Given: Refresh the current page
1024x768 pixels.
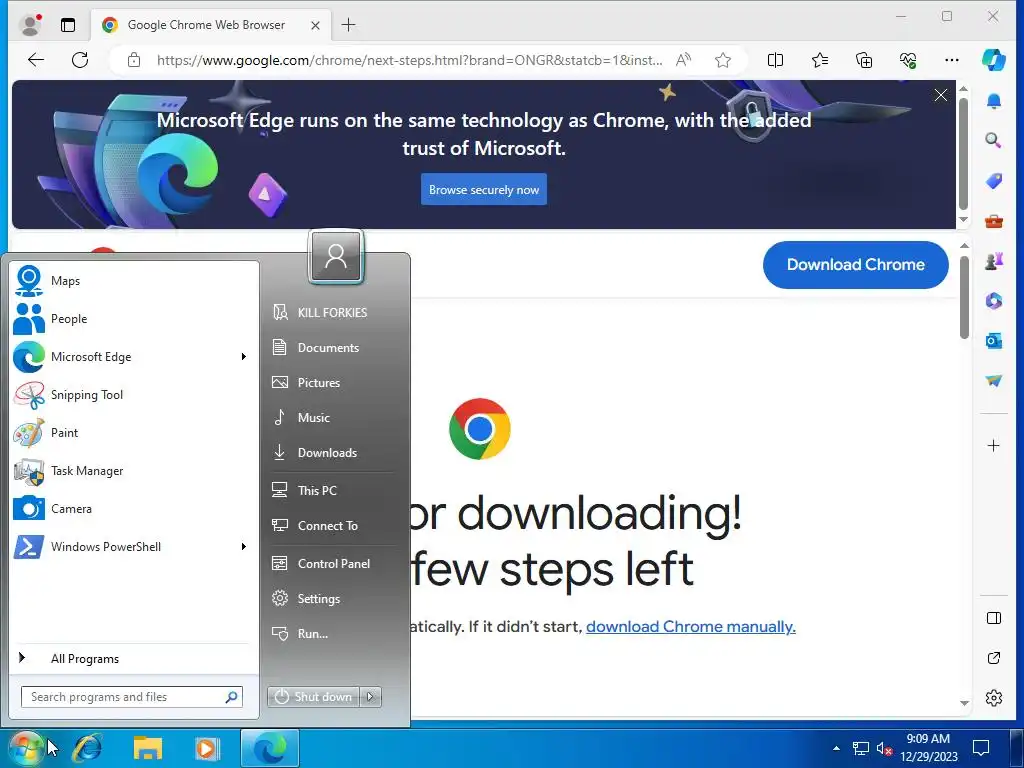Looking at the screenshot, I should pos(80,60).
